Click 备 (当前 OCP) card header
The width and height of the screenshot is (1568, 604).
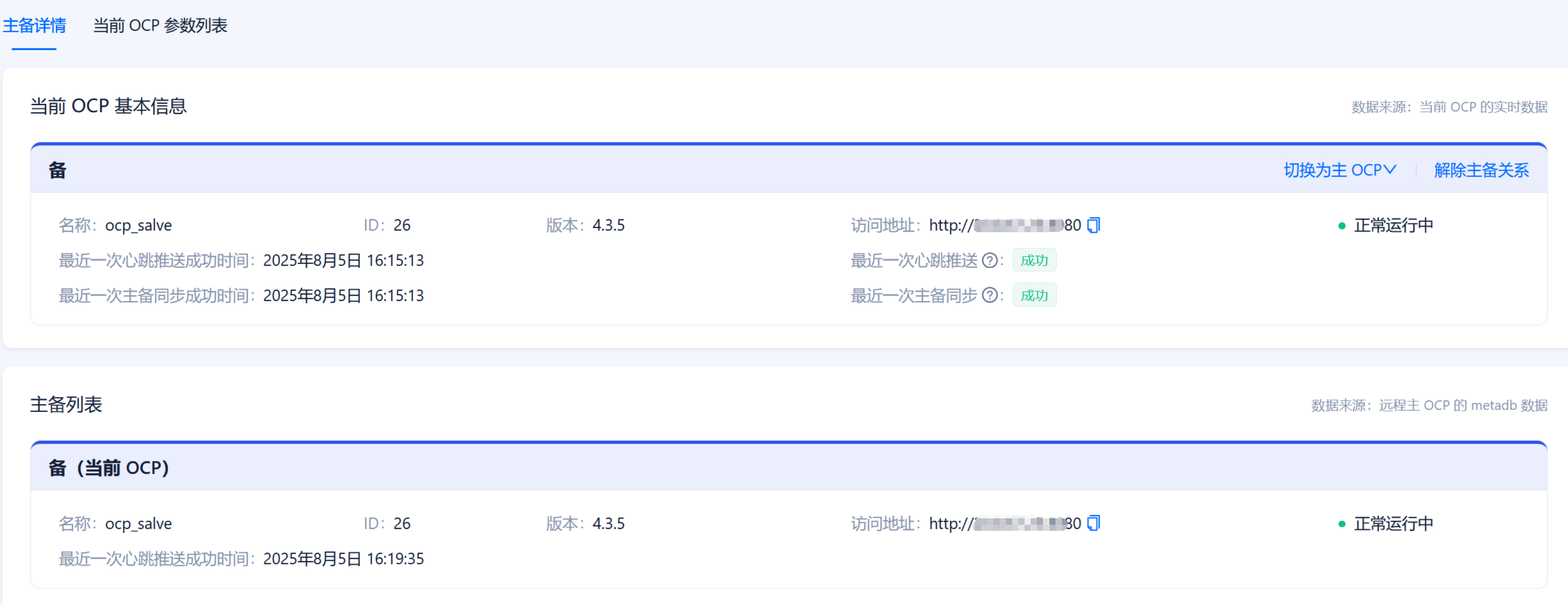108,468
